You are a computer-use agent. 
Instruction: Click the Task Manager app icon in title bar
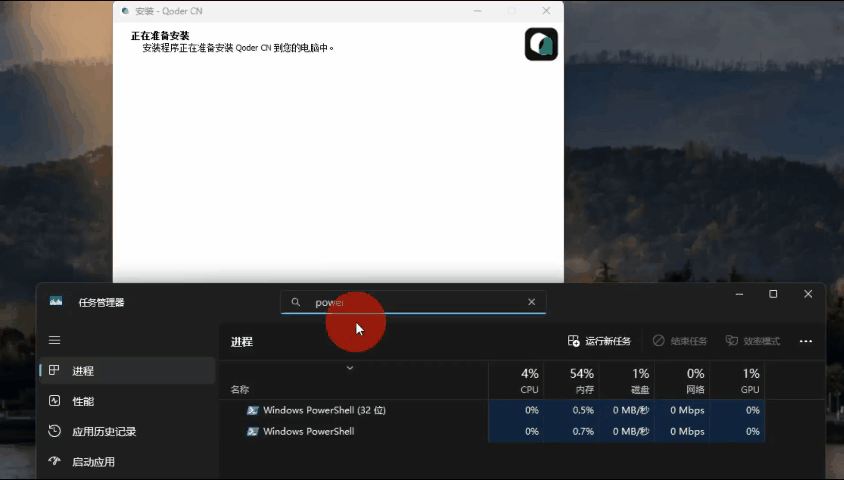tap(56, 301)
